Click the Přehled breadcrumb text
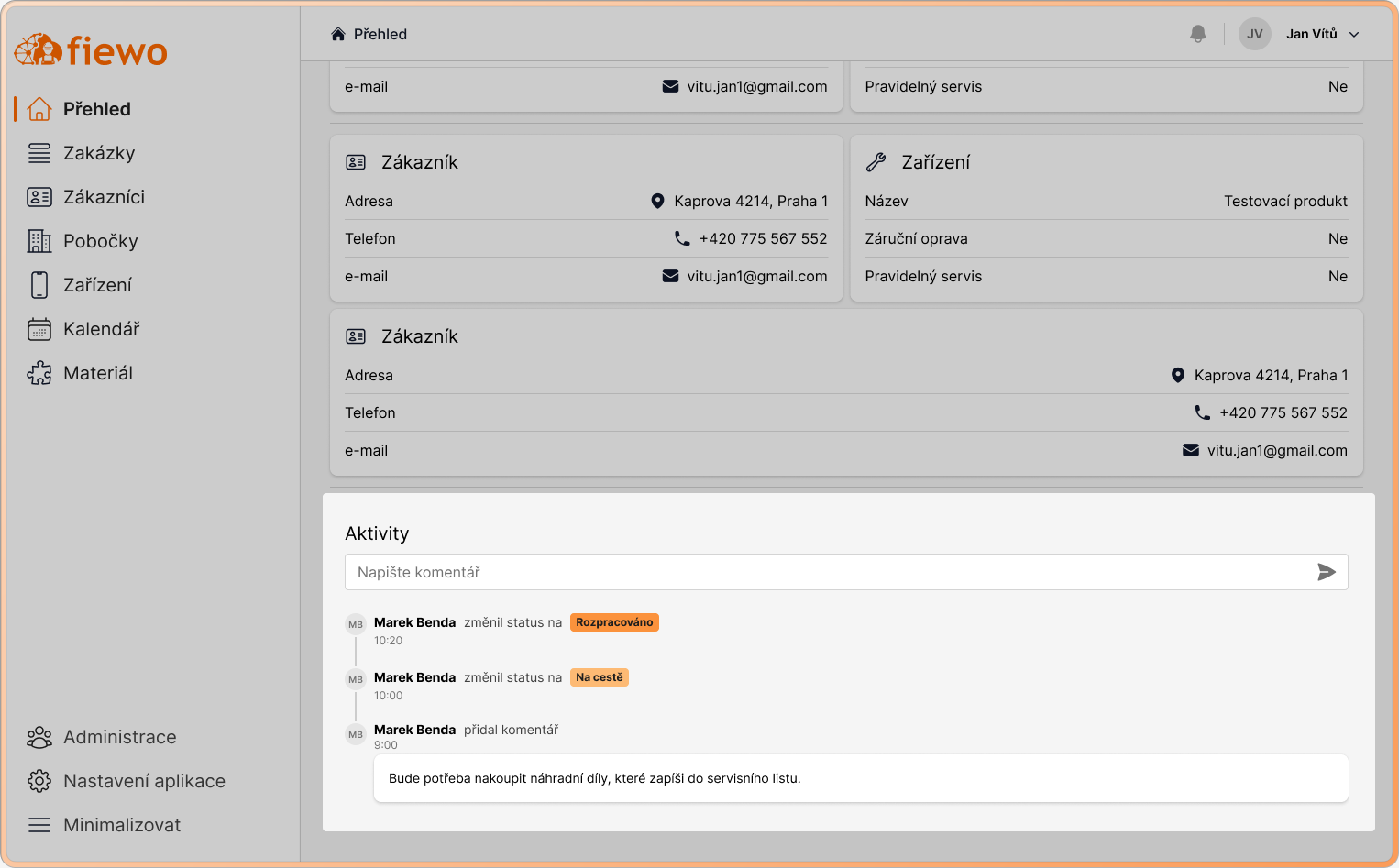The image size is (1399, 868). [x=380, y=34]
